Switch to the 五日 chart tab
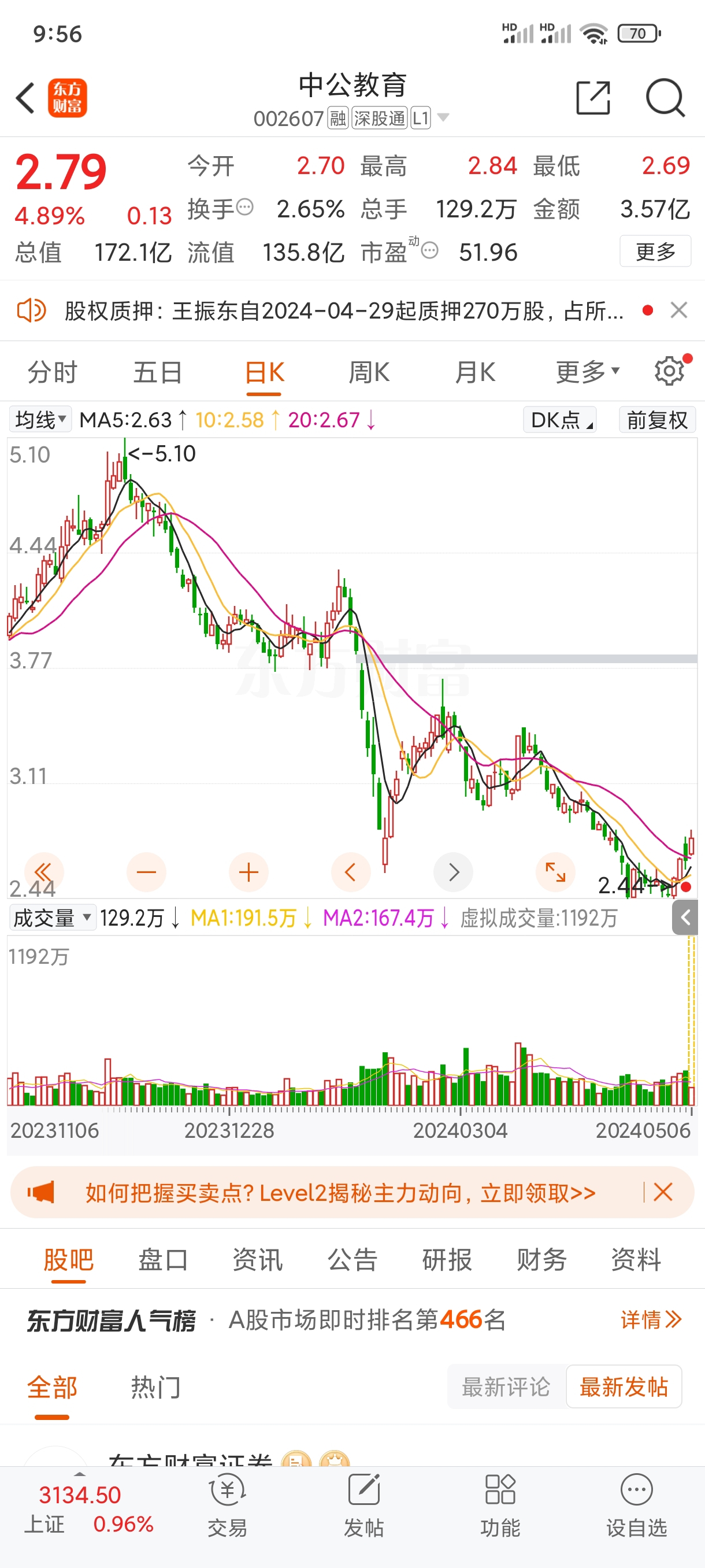 (158, 372)
